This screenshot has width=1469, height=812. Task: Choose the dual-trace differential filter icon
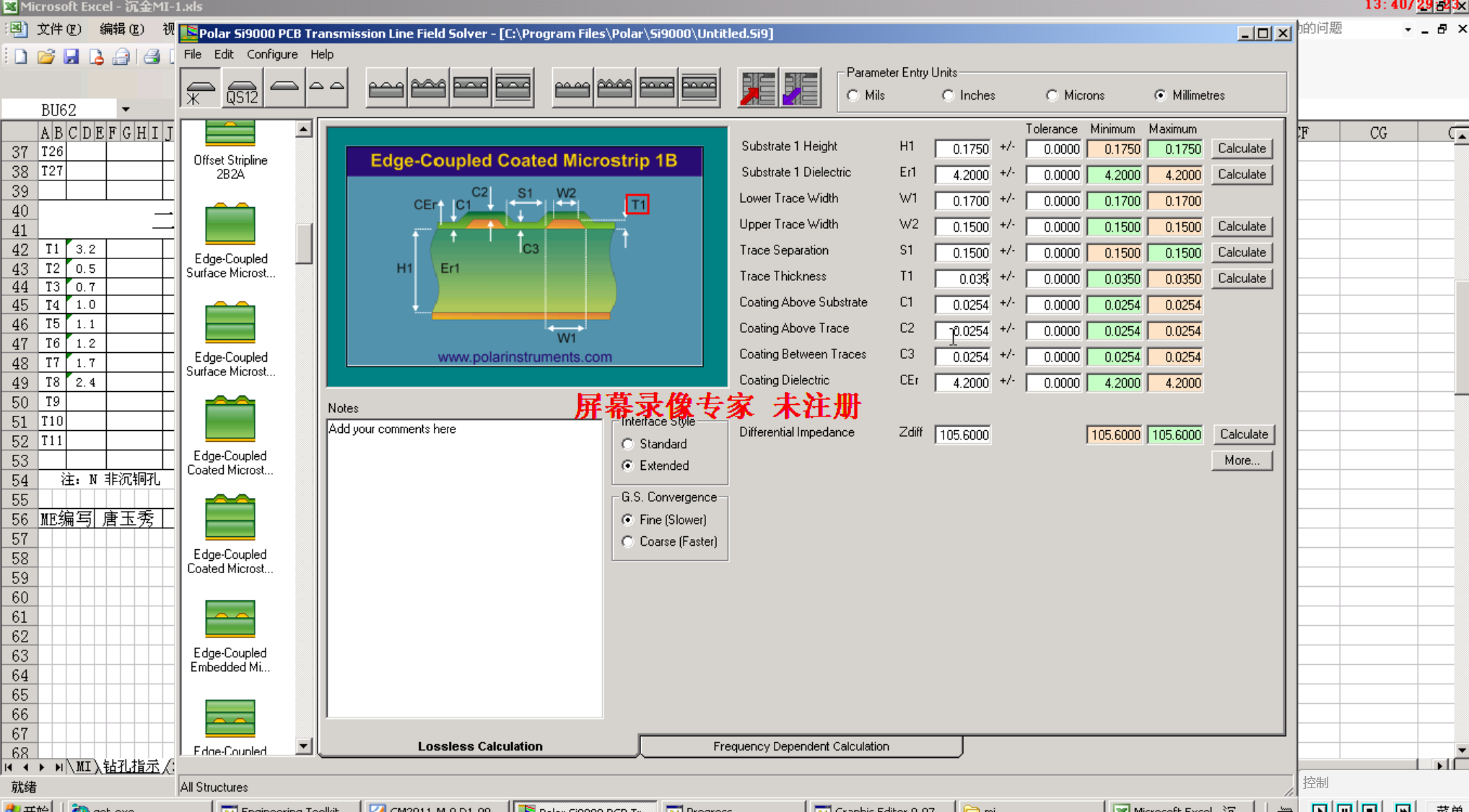pyautogui.click(x=326, y=89)
